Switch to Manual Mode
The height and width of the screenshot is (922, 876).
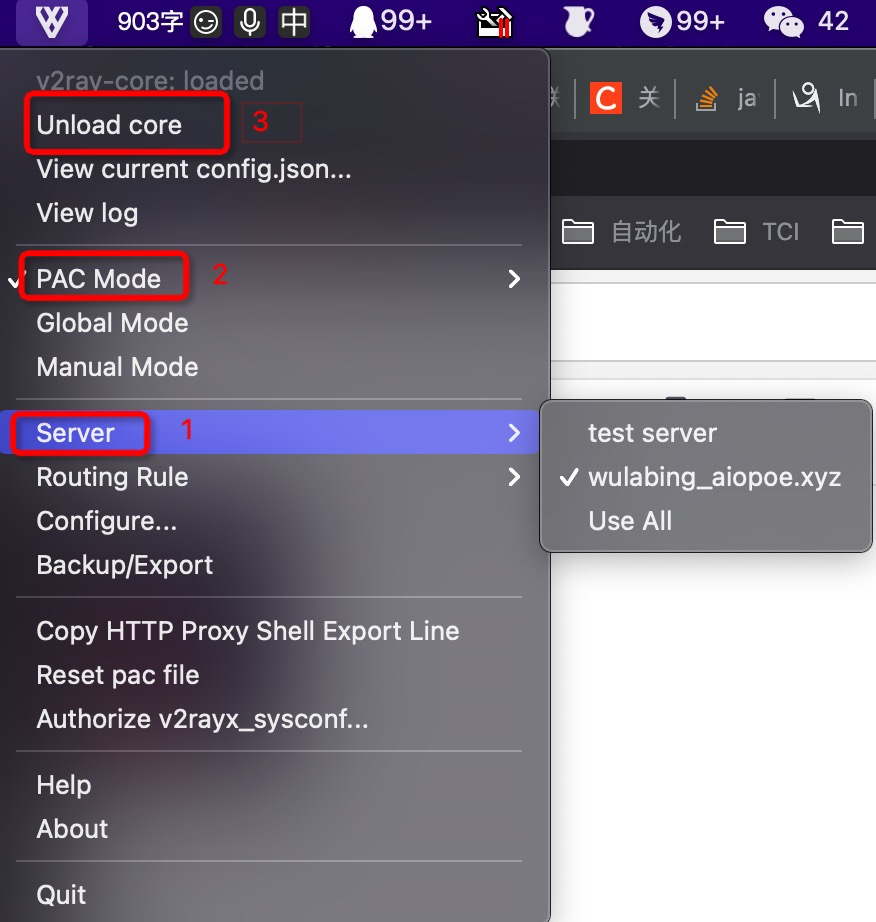pos(269,367)
